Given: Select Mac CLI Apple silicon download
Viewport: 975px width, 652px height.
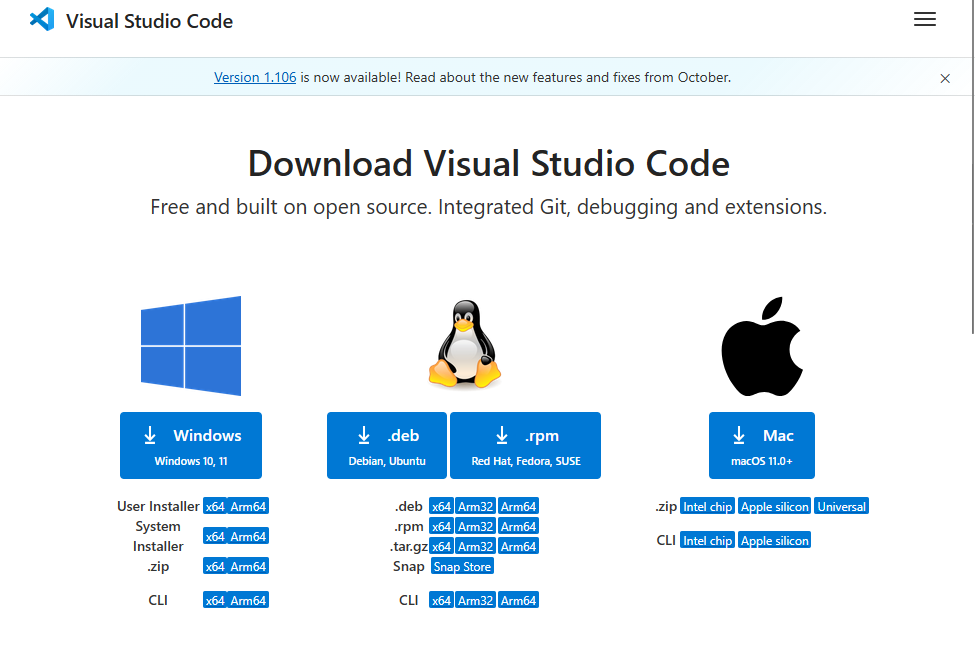Looking at the screenshot, I should tap(775, 541).
